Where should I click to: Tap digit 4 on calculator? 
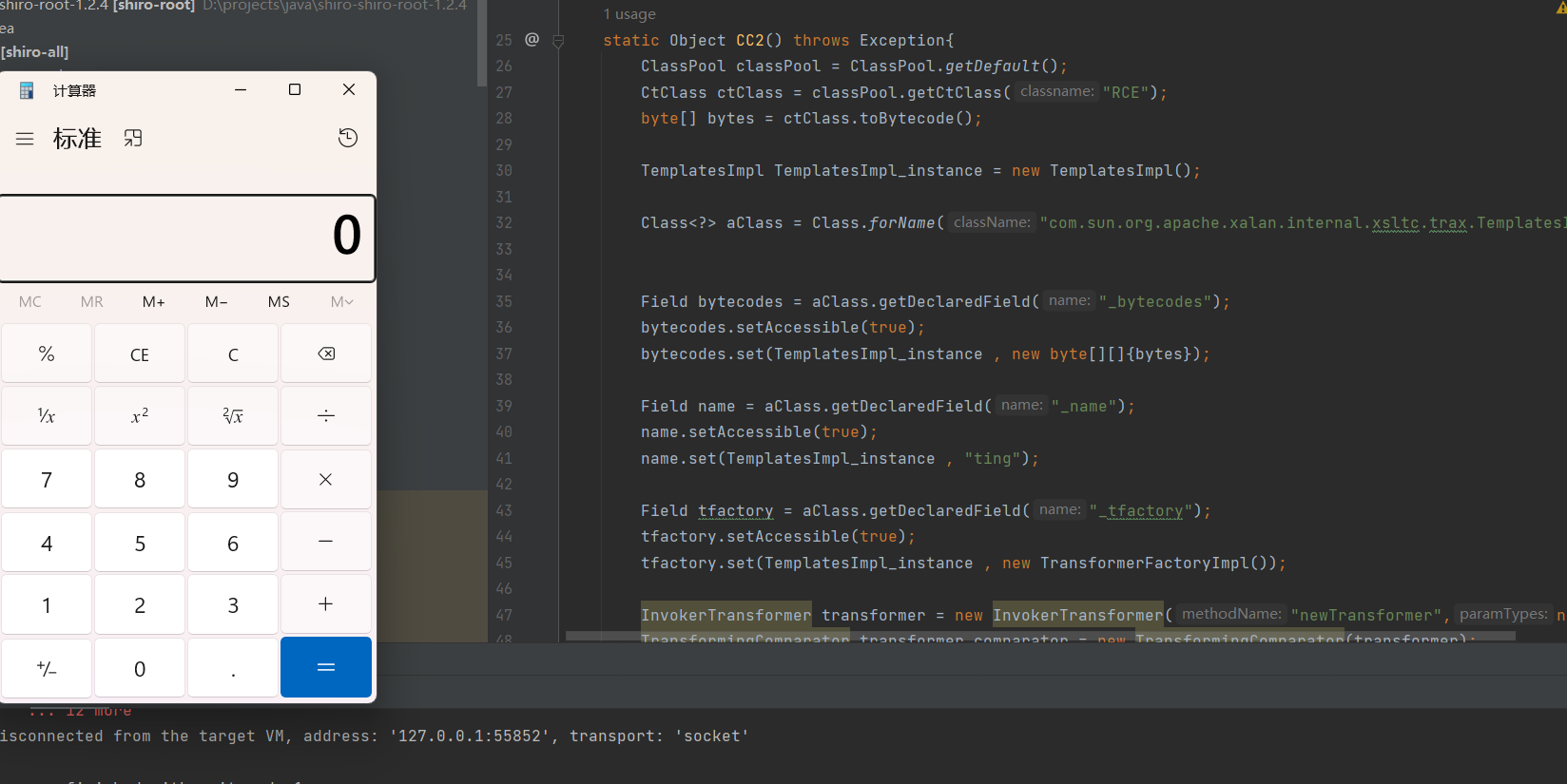(x=47, y=543)
